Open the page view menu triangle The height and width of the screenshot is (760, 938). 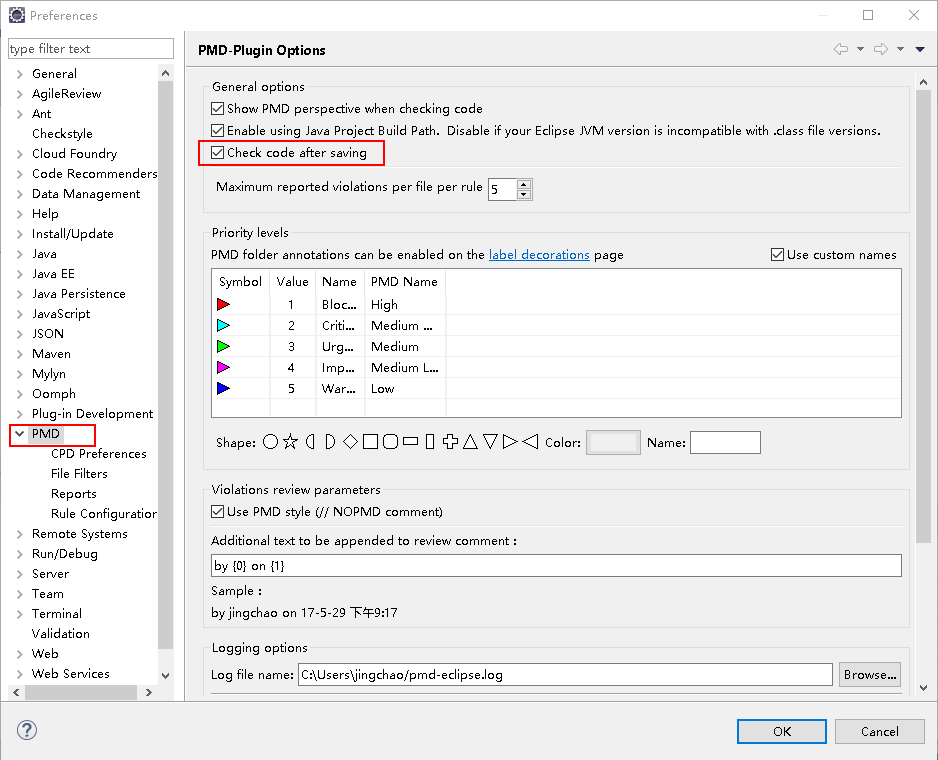pos(920,49)
